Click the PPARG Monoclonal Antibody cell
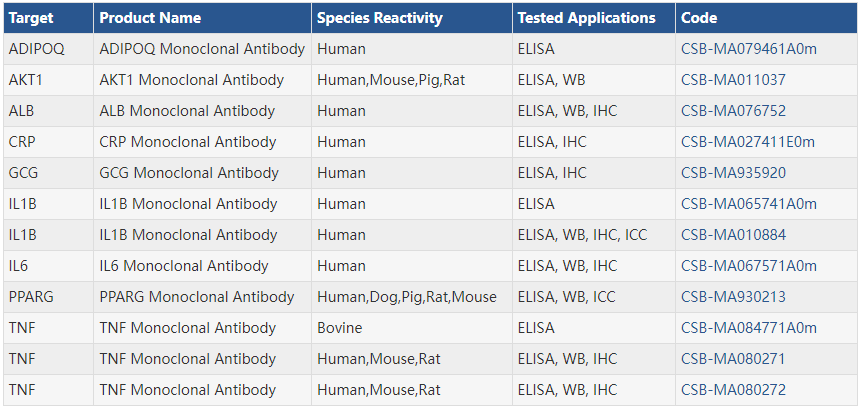Image resolution: width=862 pixels, height=411 pixels. click(197, 297)
